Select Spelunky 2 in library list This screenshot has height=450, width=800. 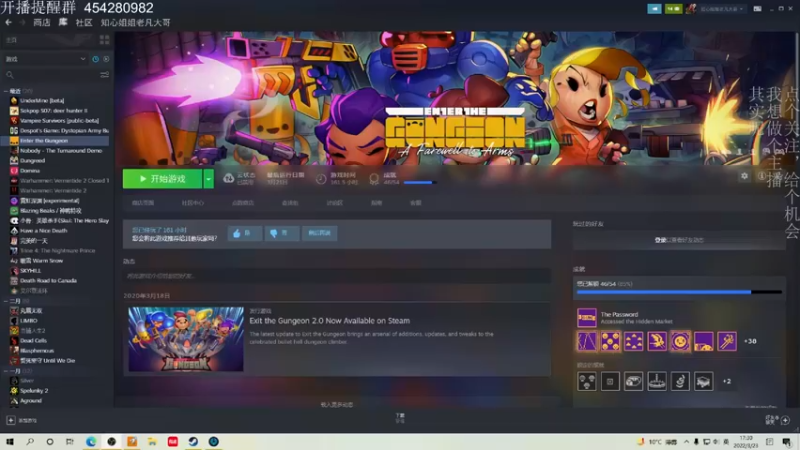pos(34,391)
